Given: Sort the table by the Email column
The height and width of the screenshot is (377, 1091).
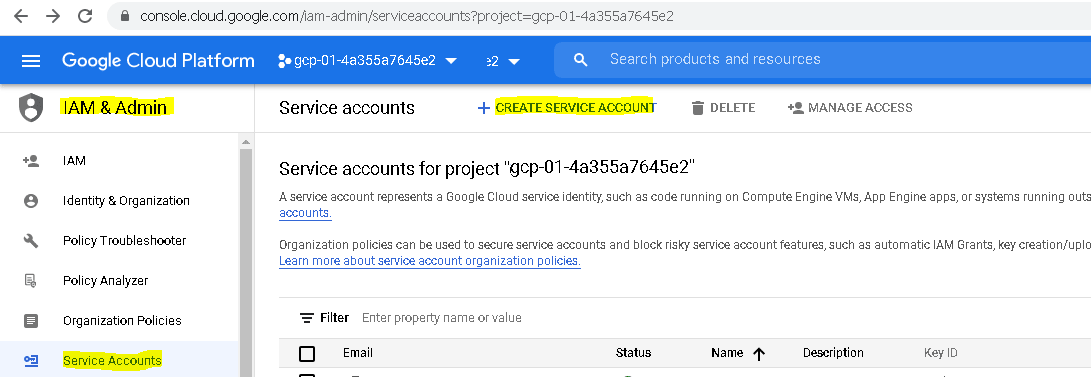Looking at the screenshot, I should (x=358, y=353).
